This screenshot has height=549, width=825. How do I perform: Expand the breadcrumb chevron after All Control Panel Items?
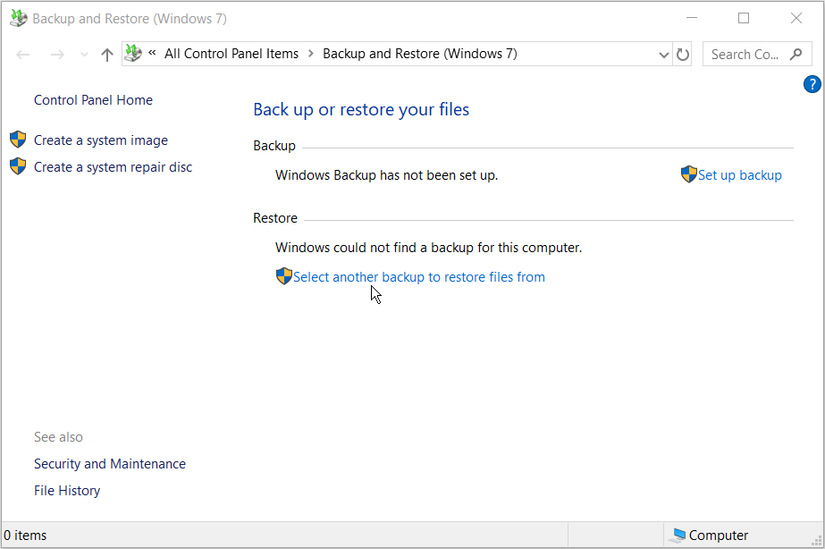(311, 54)
